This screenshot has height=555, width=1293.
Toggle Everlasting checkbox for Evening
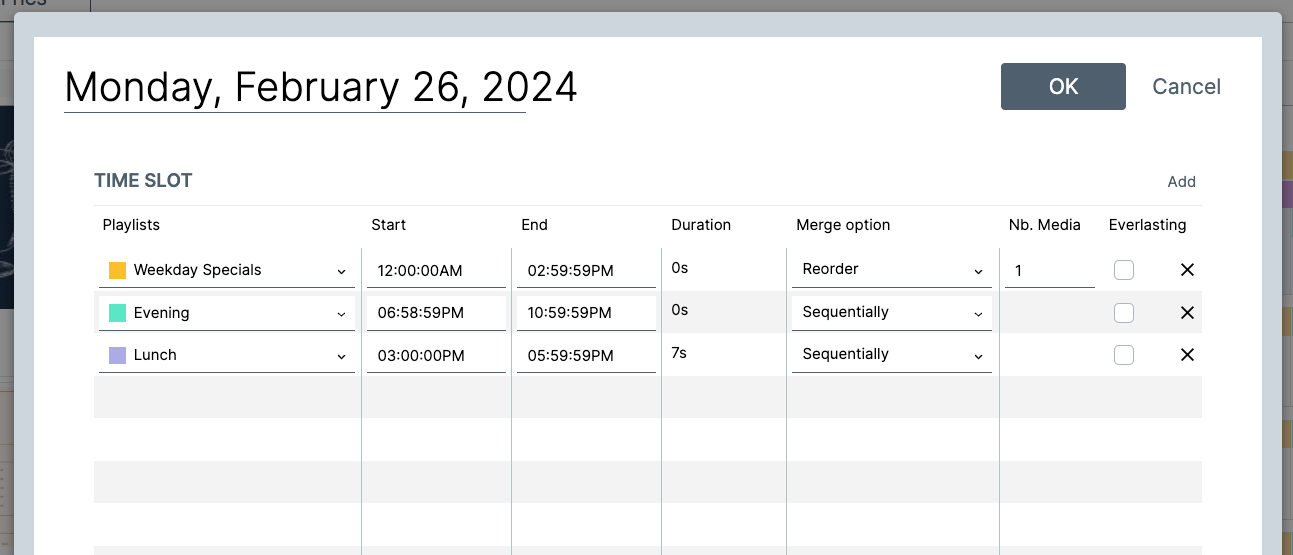click(x=1124, y=313)
